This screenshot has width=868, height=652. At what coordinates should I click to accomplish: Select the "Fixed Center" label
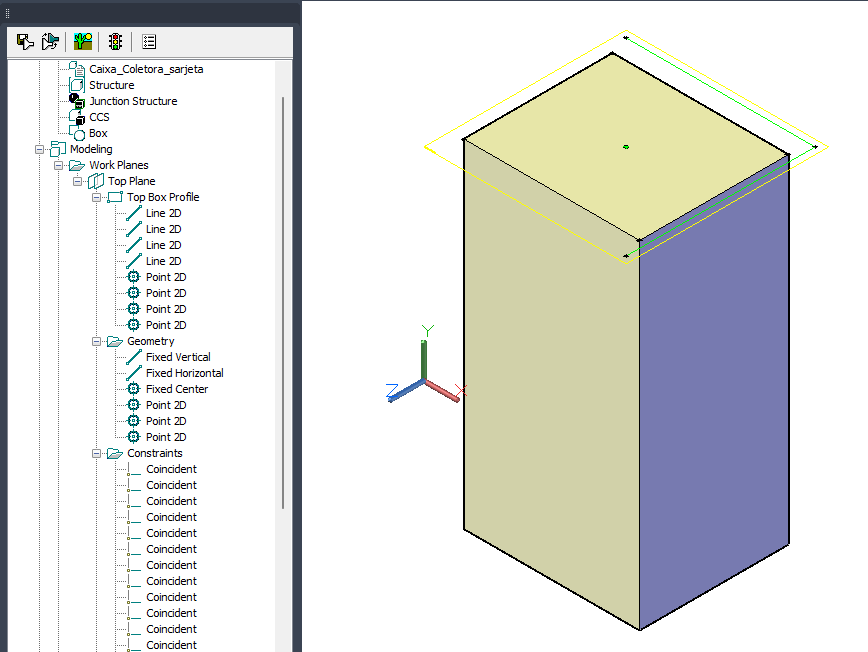177,389
